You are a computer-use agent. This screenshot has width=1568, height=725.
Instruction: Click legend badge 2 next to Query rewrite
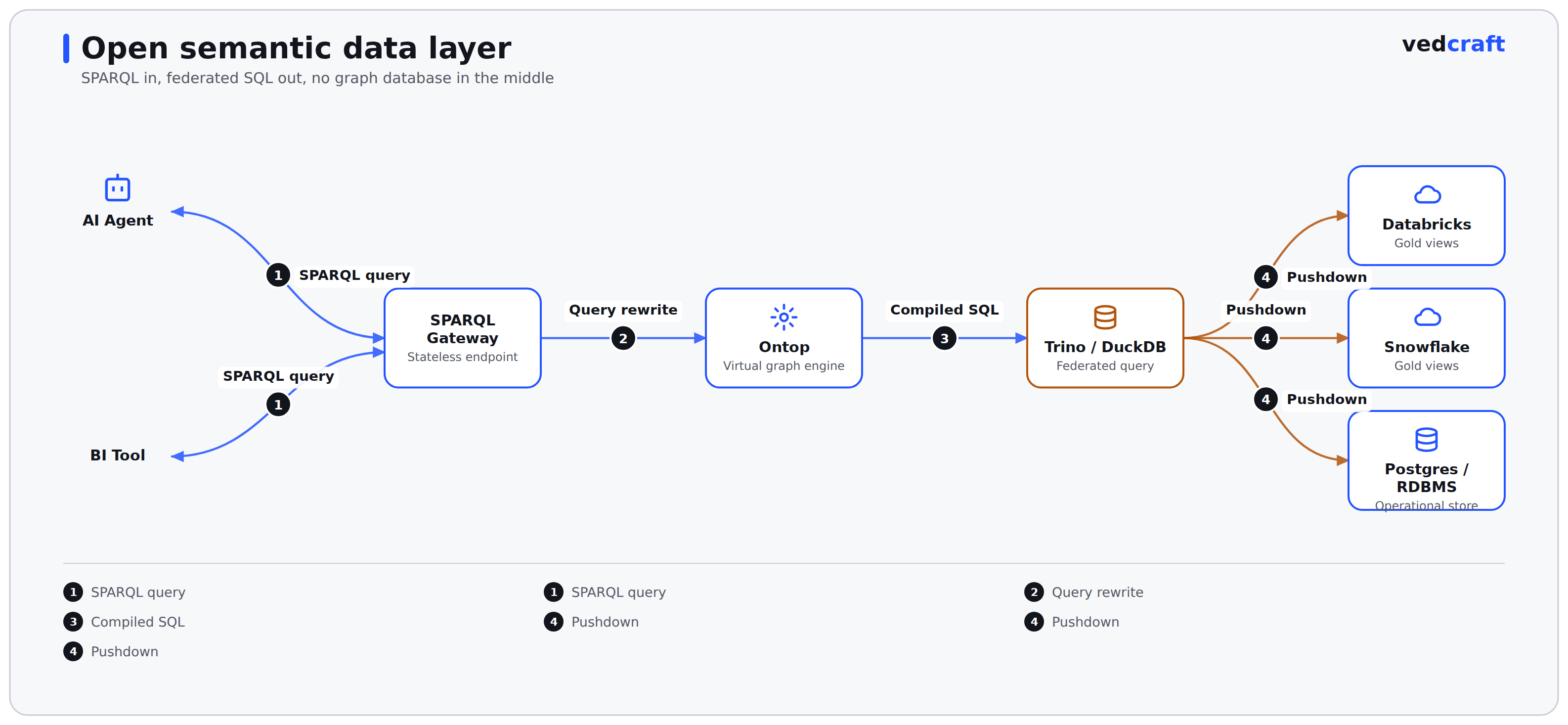click(1034, 591)
